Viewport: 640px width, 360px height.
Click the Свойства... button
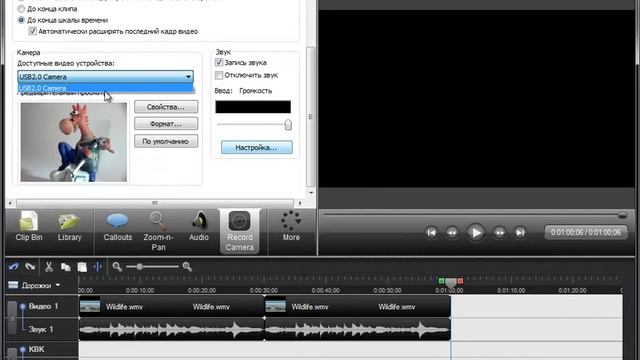pos(166,107)
